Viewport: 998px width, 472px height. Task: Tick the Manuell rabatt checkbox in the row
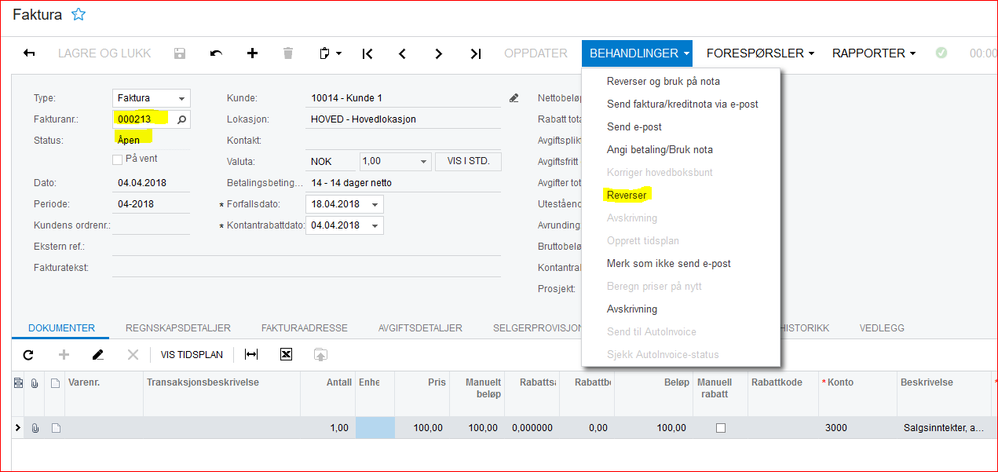coord(720,428)
